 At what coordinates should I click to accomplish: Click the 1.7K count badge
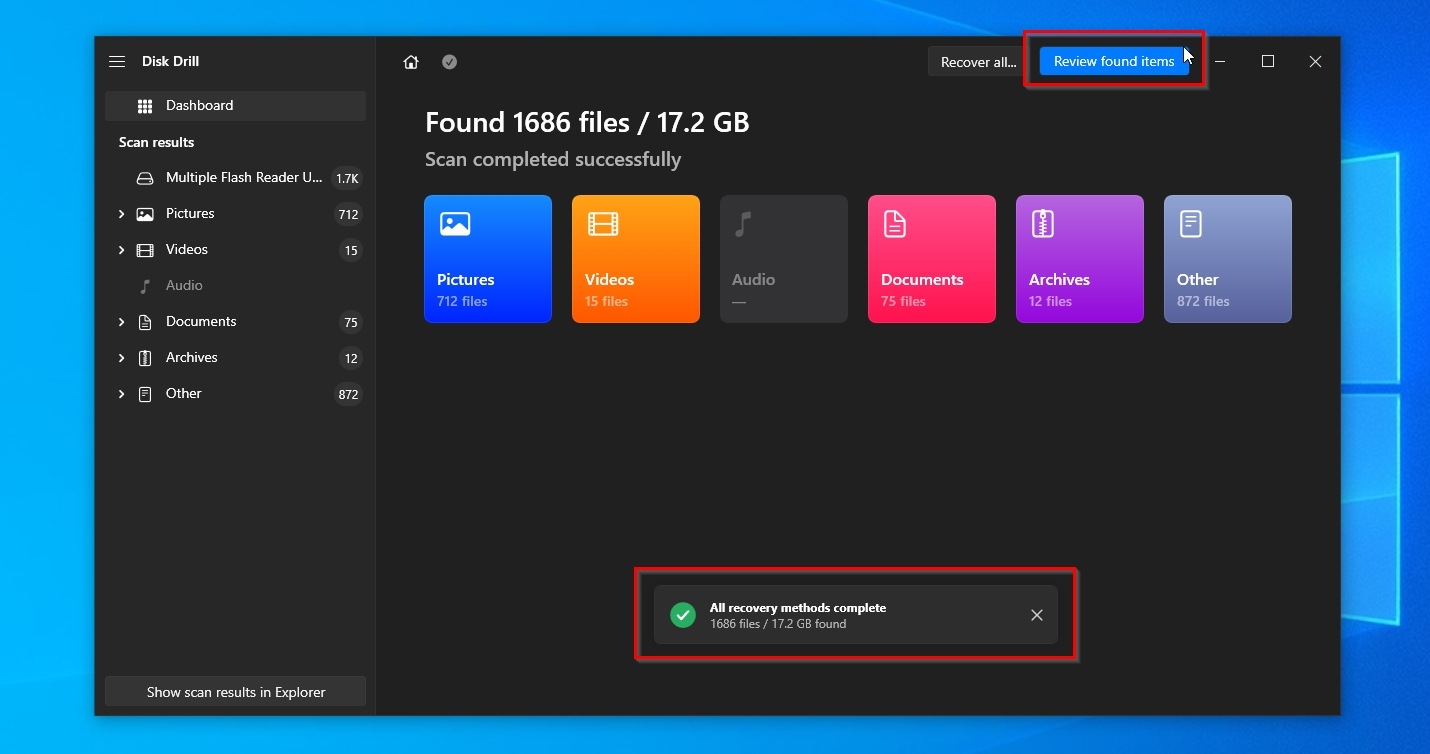point(347,179)
